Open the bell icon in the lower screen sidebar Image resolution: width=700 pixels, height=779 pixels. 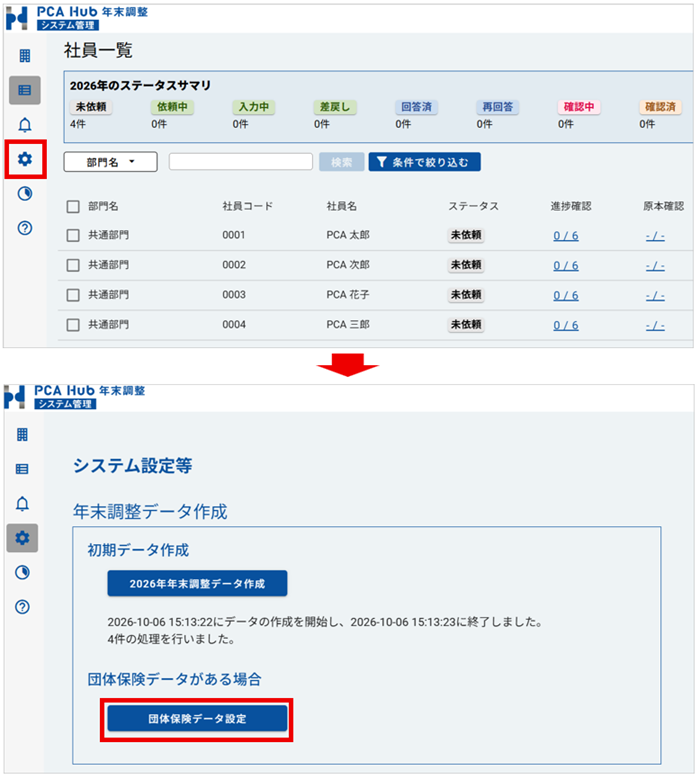[22, 504]
